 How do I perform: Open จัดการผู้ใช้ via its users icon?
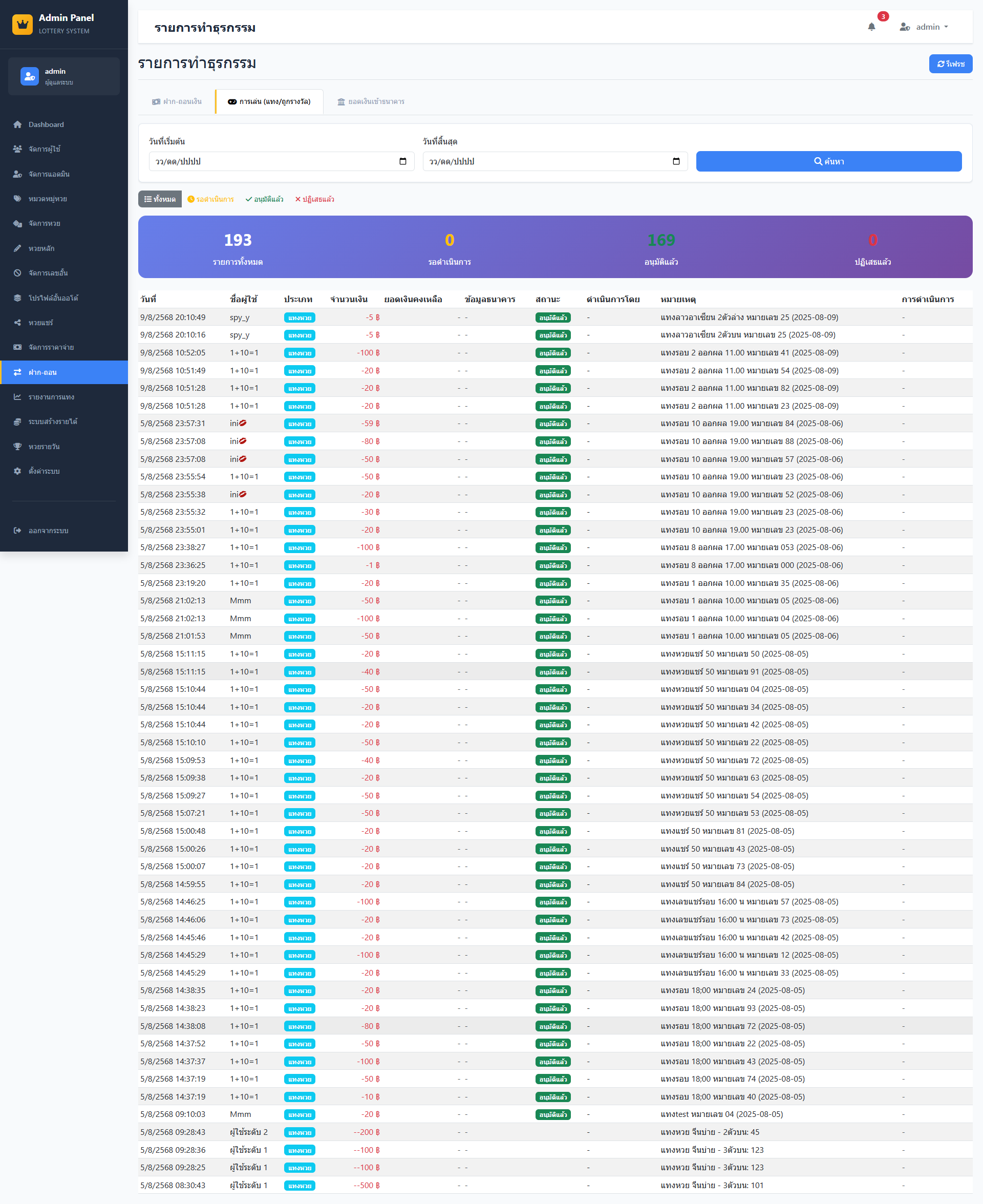[x=17, y=149]
